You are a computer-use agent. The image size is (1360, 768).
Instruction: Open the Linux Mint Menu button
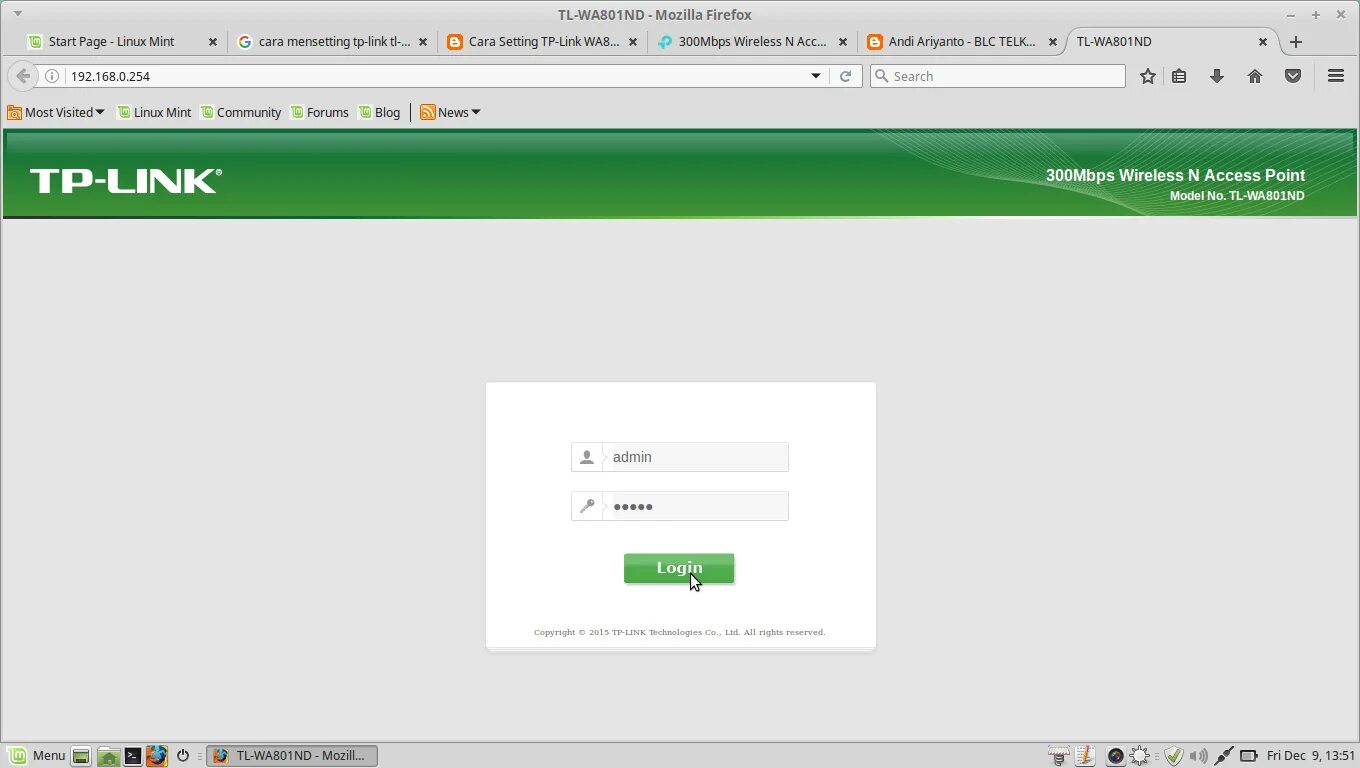pyautogui.click(x=37, y=756)
